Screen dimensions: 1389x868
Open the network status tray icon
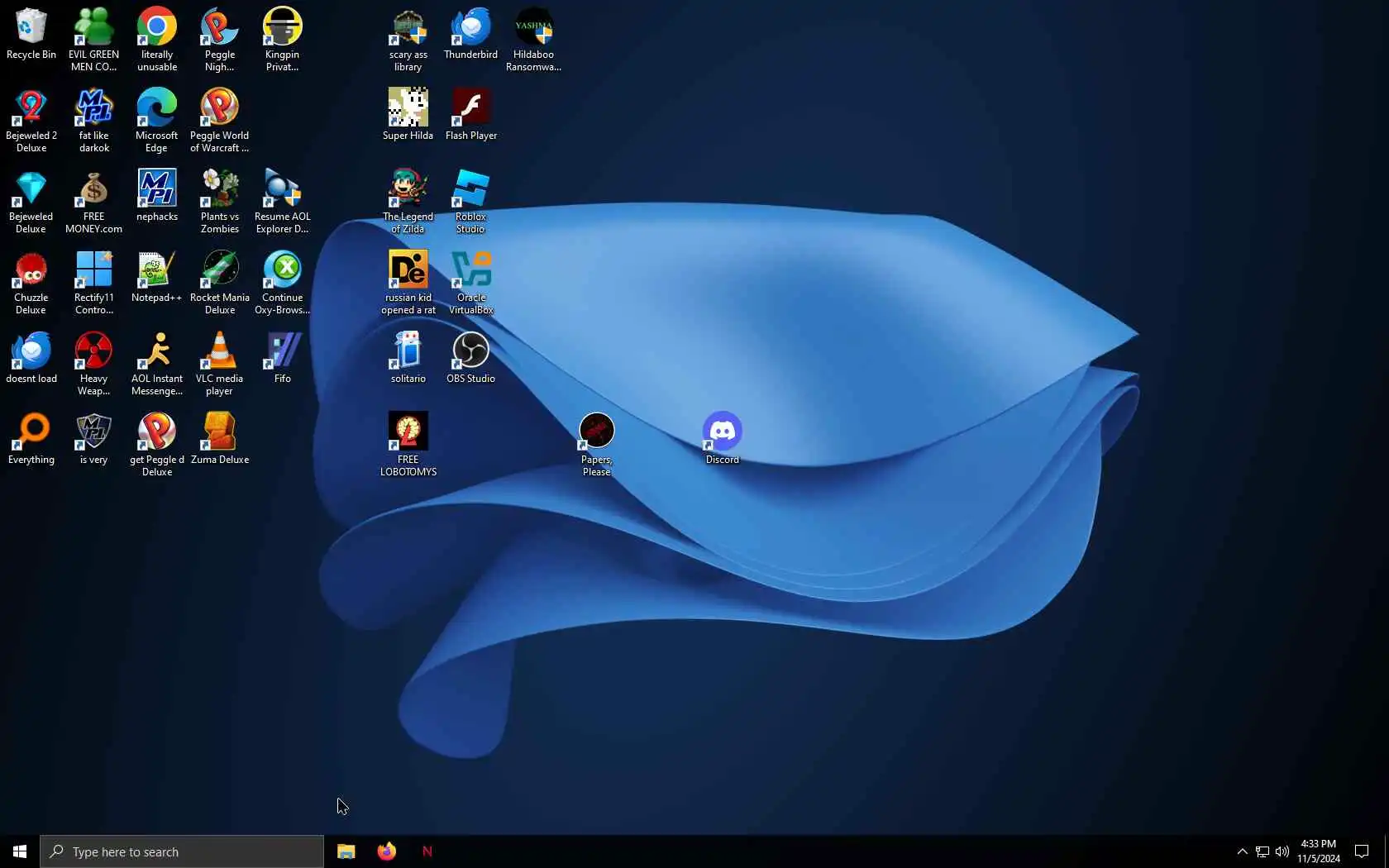(1263, 851)
